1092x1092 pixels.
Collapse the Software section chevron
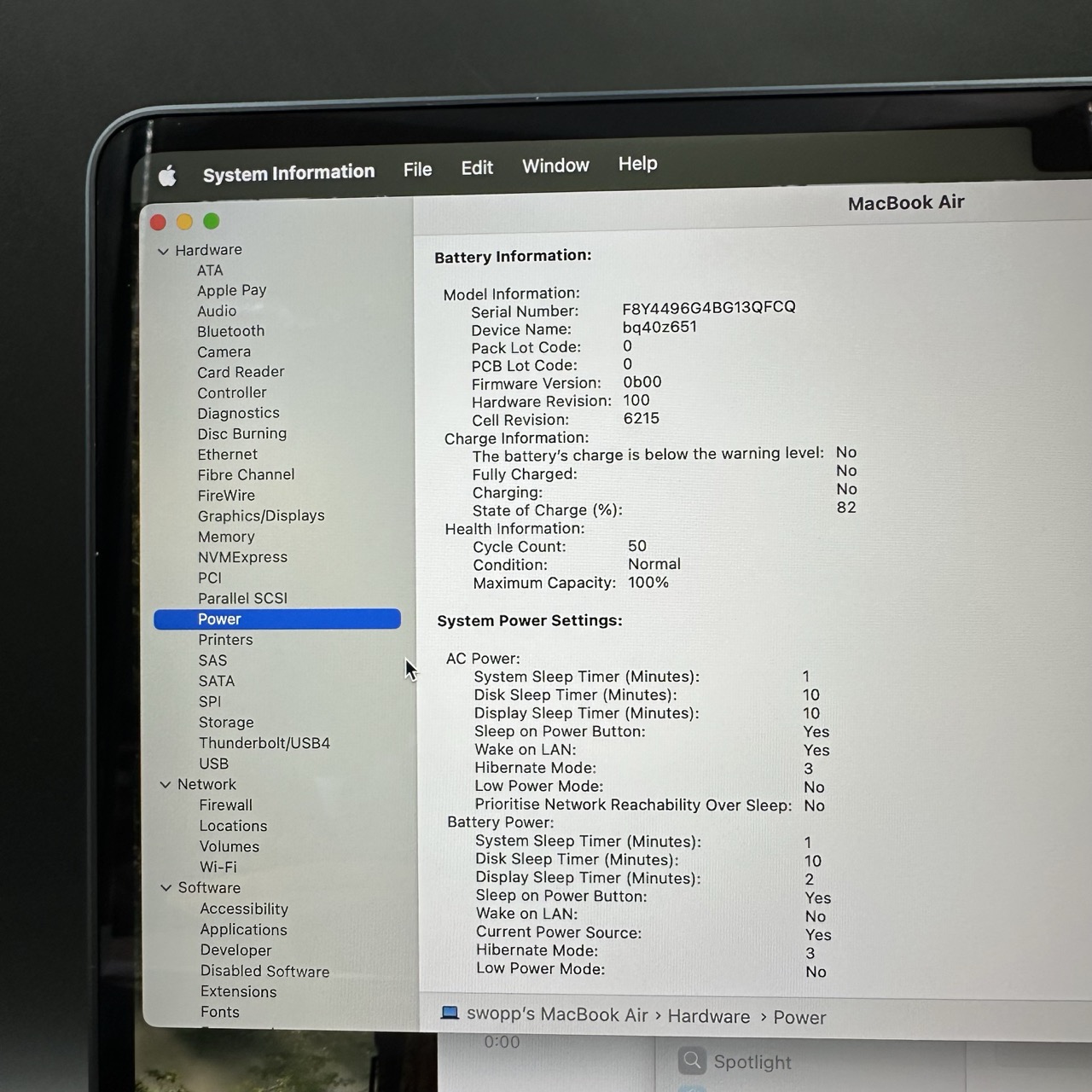pyautogui.click(x=166, y=888)
